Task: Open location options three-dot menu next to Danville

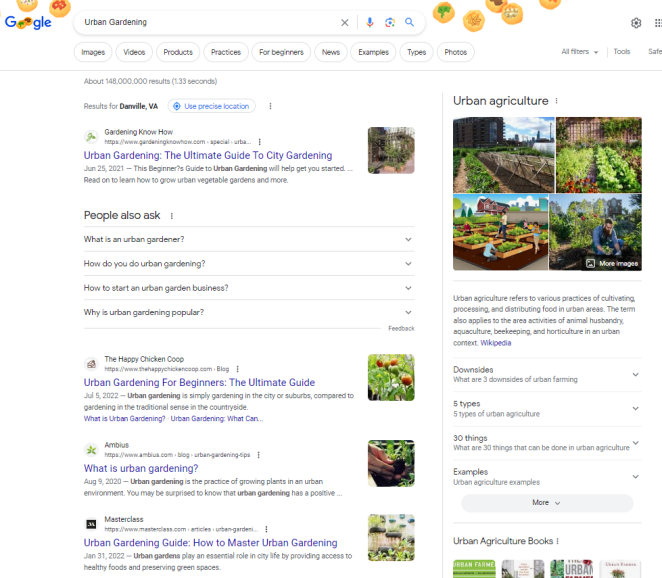Action: click(x=270, y=106)
